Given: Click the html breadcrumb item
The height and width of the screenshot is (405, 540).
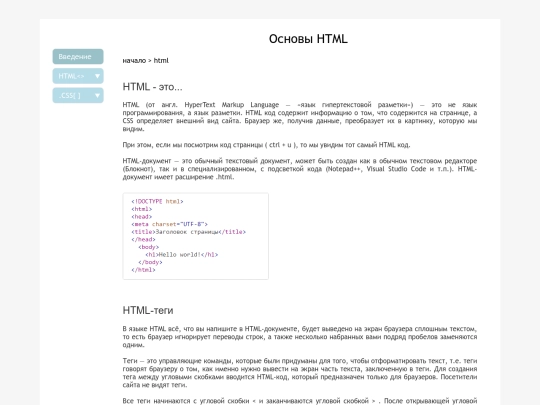Looking at the screenshot, I should tap(161, 61).
